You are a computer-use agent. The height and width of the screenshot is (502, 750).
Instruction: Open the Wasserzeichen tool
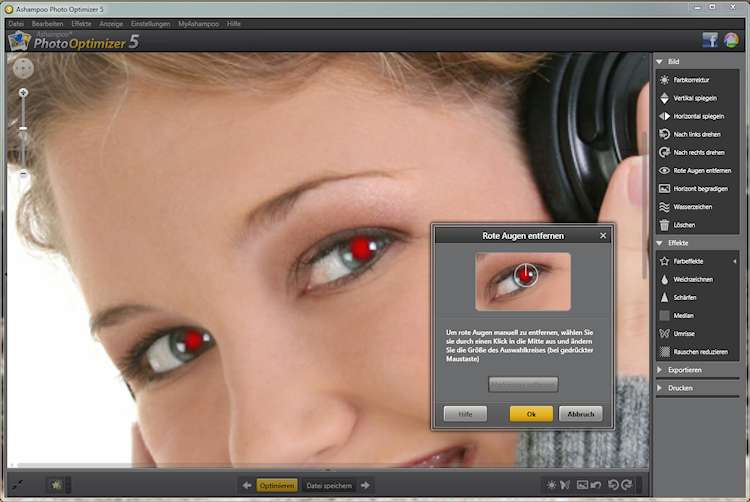665,206
